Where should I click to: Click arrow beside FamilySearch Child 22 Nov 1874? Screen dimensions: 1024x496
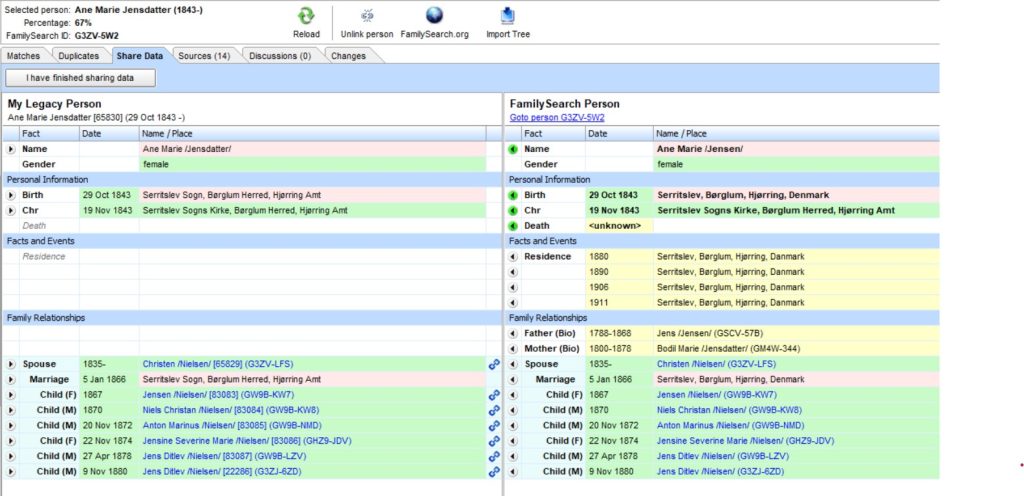513,441
